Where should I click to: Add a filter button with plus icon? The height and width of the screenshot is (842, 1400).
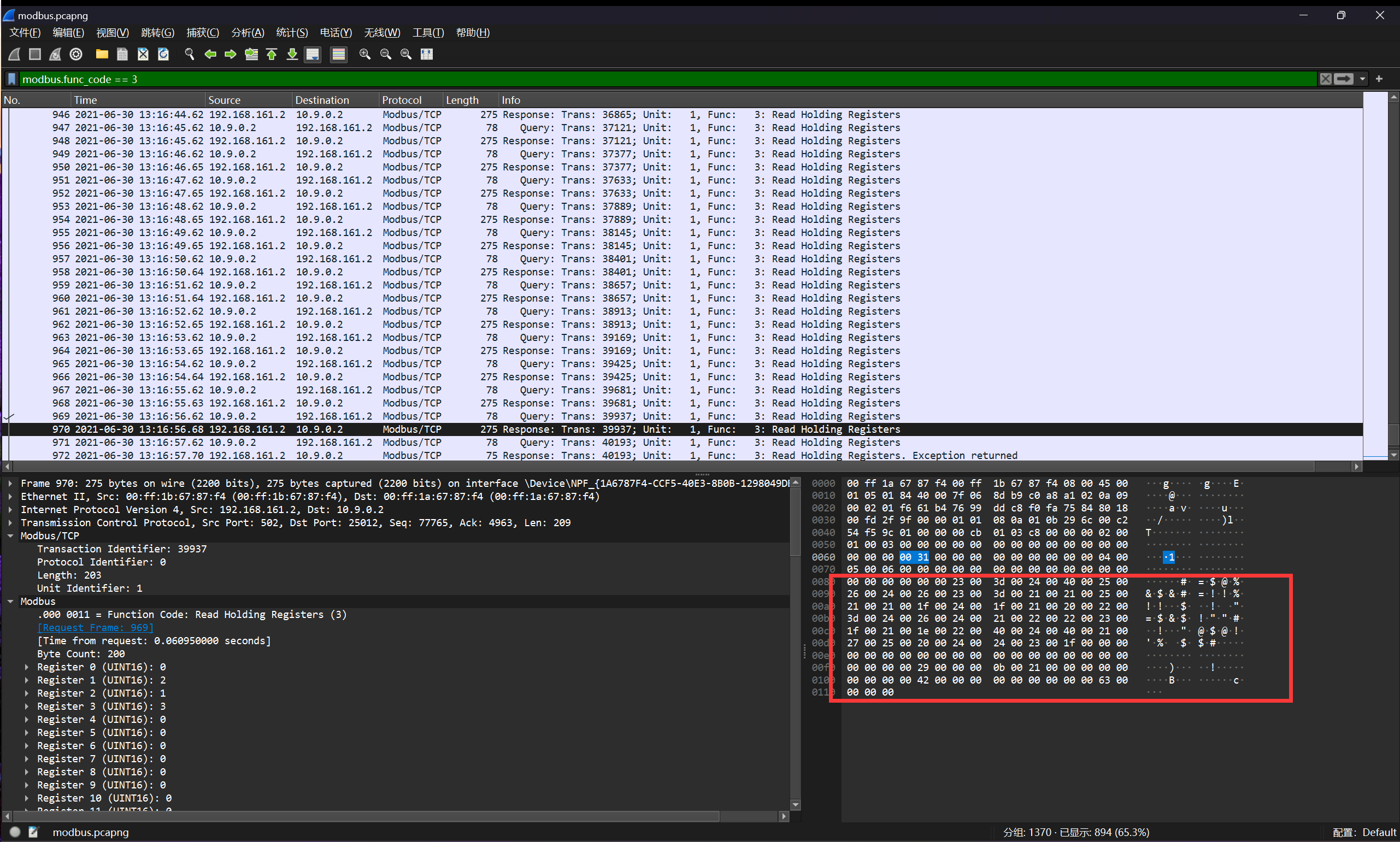[1379, 79]
